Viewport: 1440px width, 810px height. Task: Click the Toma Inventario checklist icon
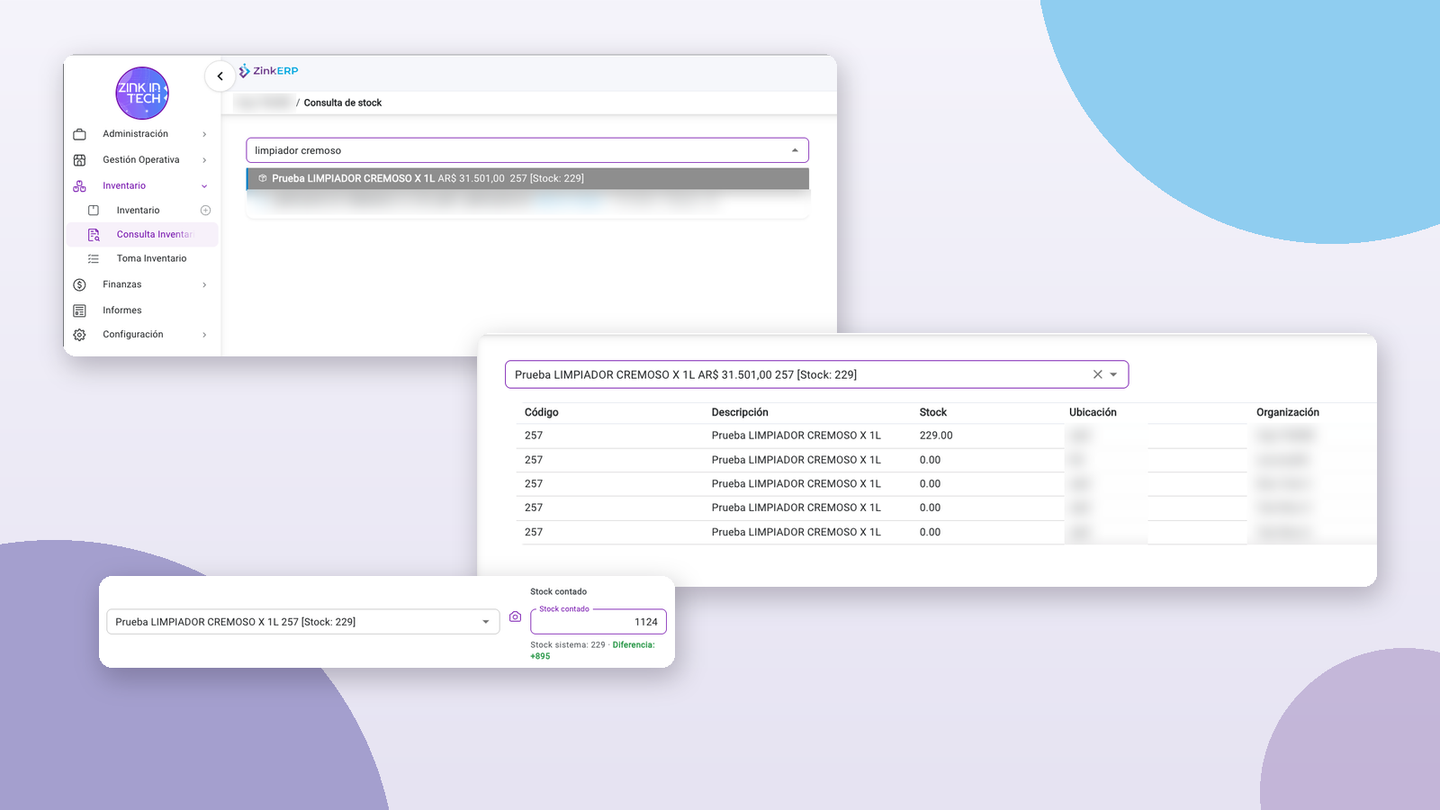[x=94, y=259]
